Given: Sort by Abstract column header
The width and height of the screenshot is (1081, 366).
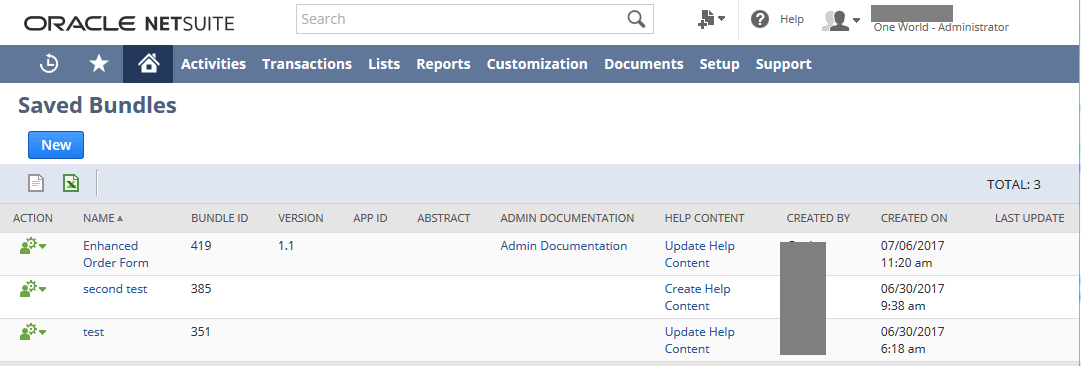Looking at the screenshot, I should coord(443,218).
